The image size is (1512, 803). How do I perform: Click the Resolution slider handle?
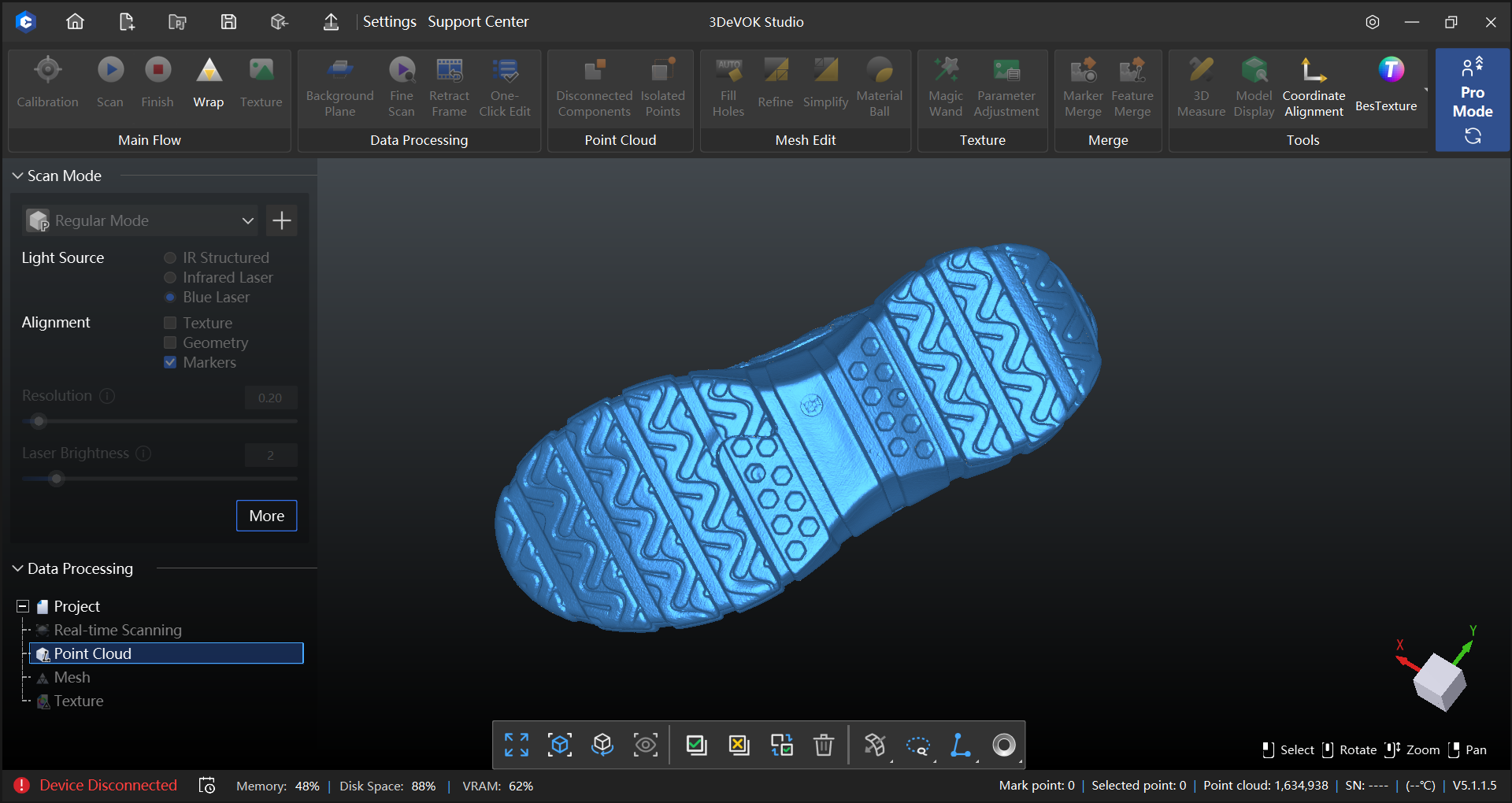click(39, 422)
